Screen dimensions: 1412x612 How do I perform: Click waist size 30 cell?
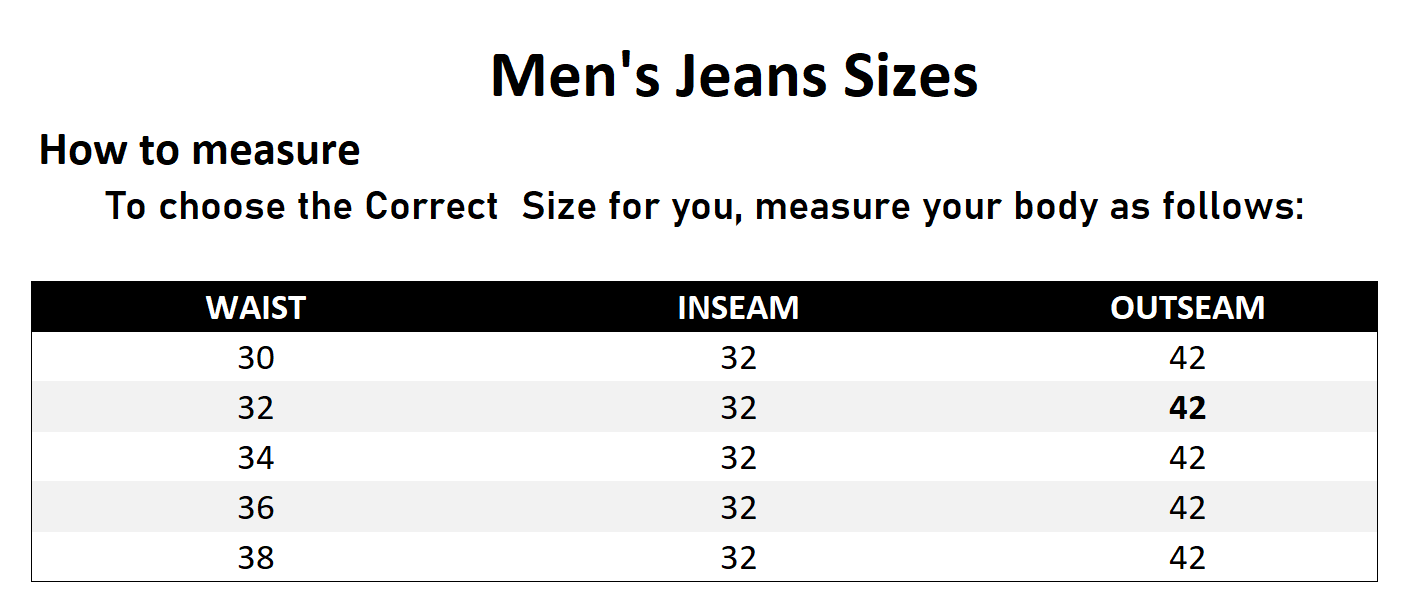click(256, 358)
